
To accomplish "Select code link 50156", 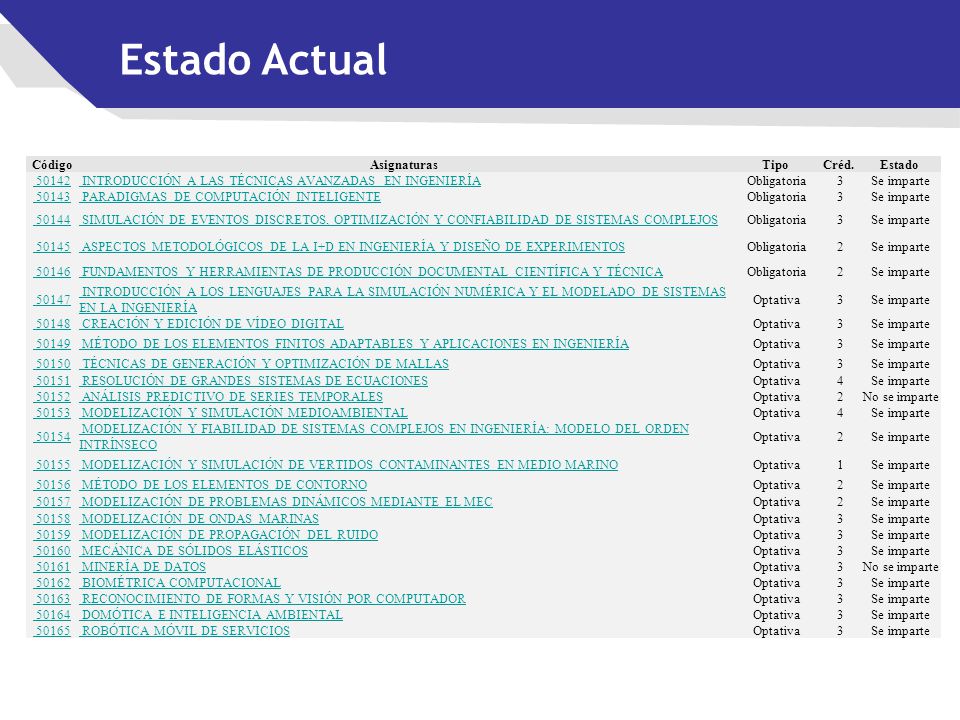I will (52, 485).
